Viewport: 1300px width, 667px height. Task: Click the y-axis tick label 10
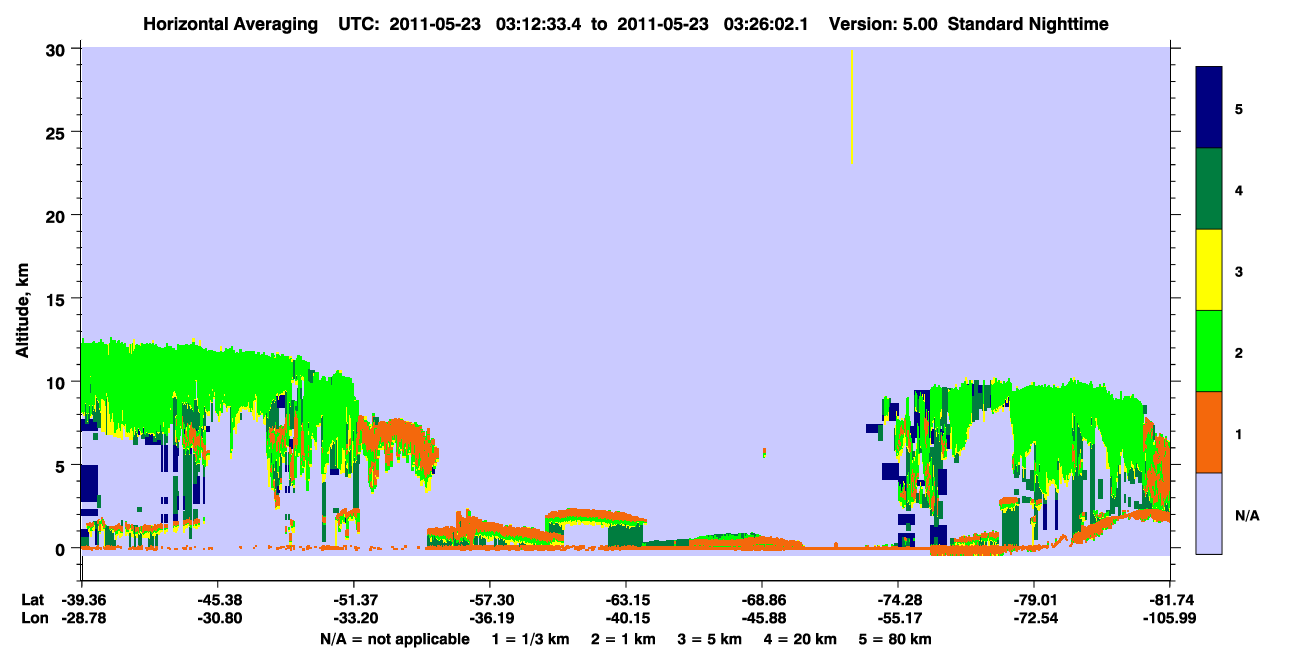click(58, 382)
